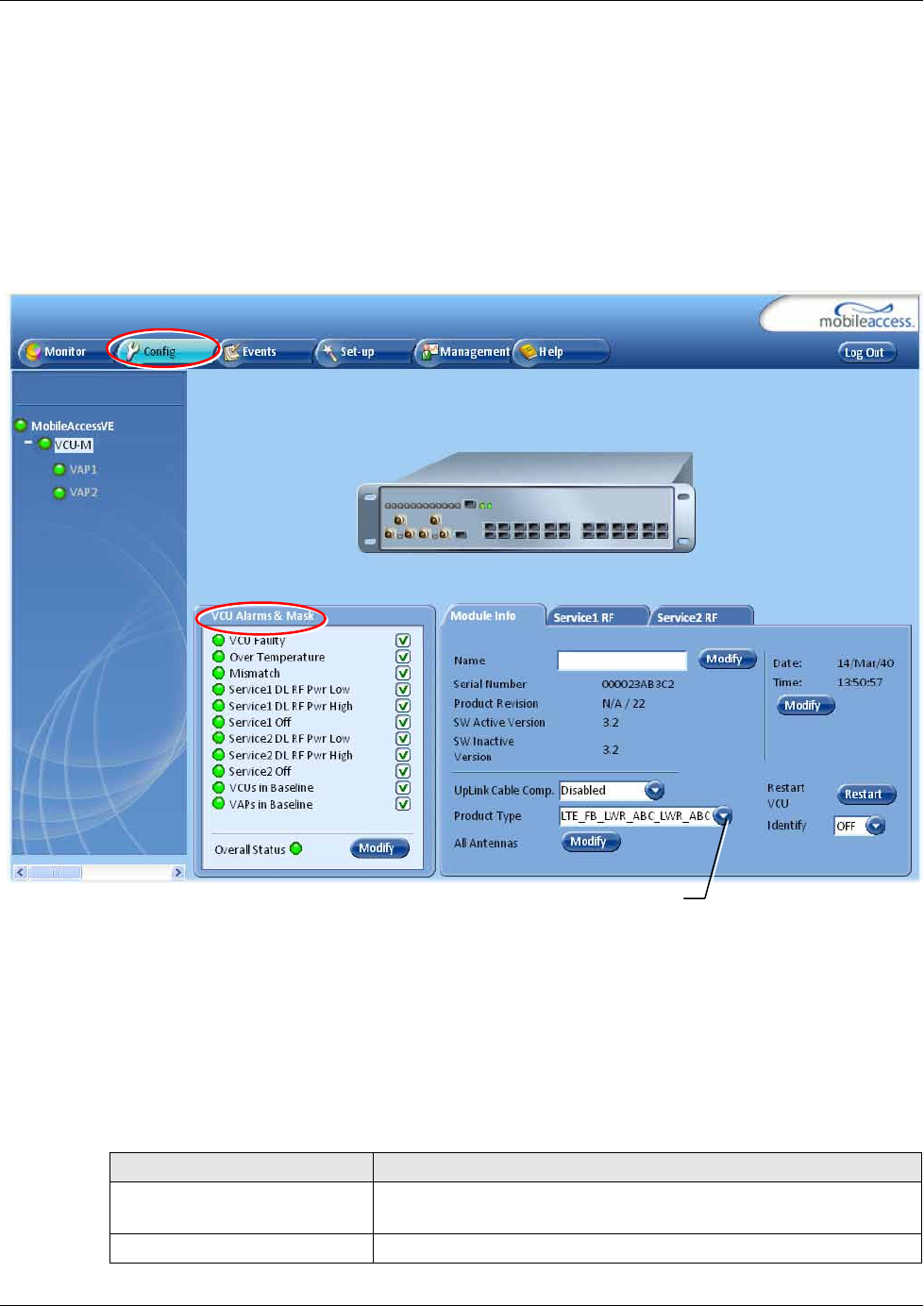This screenshot has width=924, height=1306.
Task: Open the Help tab
Action: point(562,352)
